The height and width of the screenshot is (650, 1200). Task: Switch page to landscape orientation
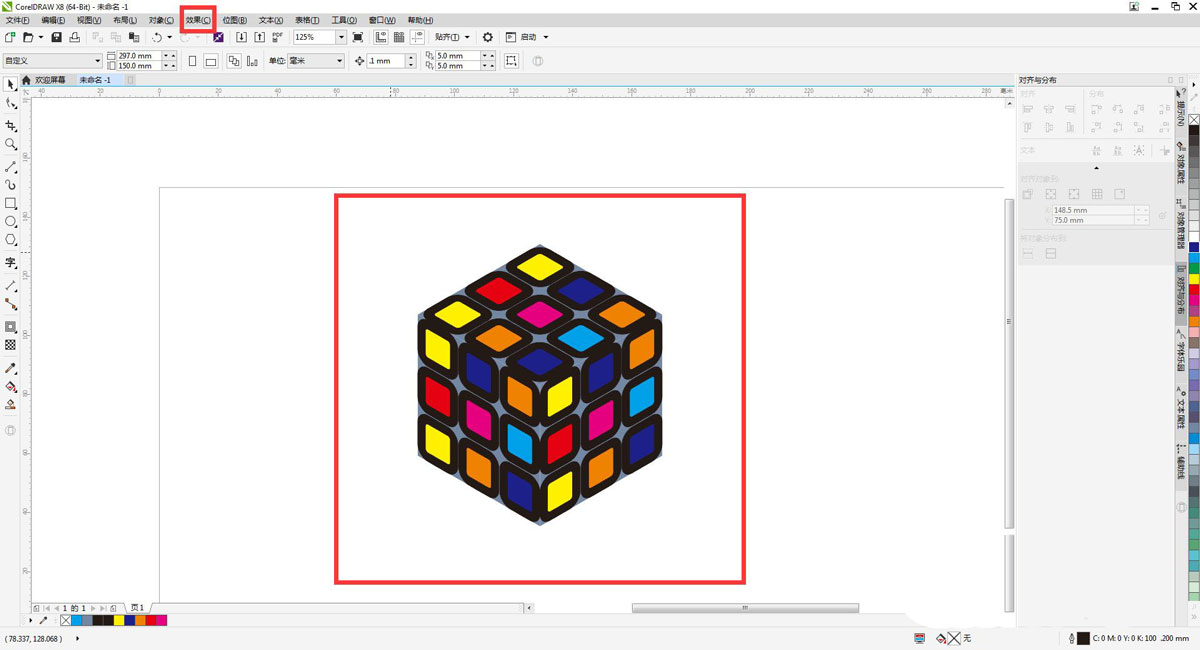click(x=211, y=61)
